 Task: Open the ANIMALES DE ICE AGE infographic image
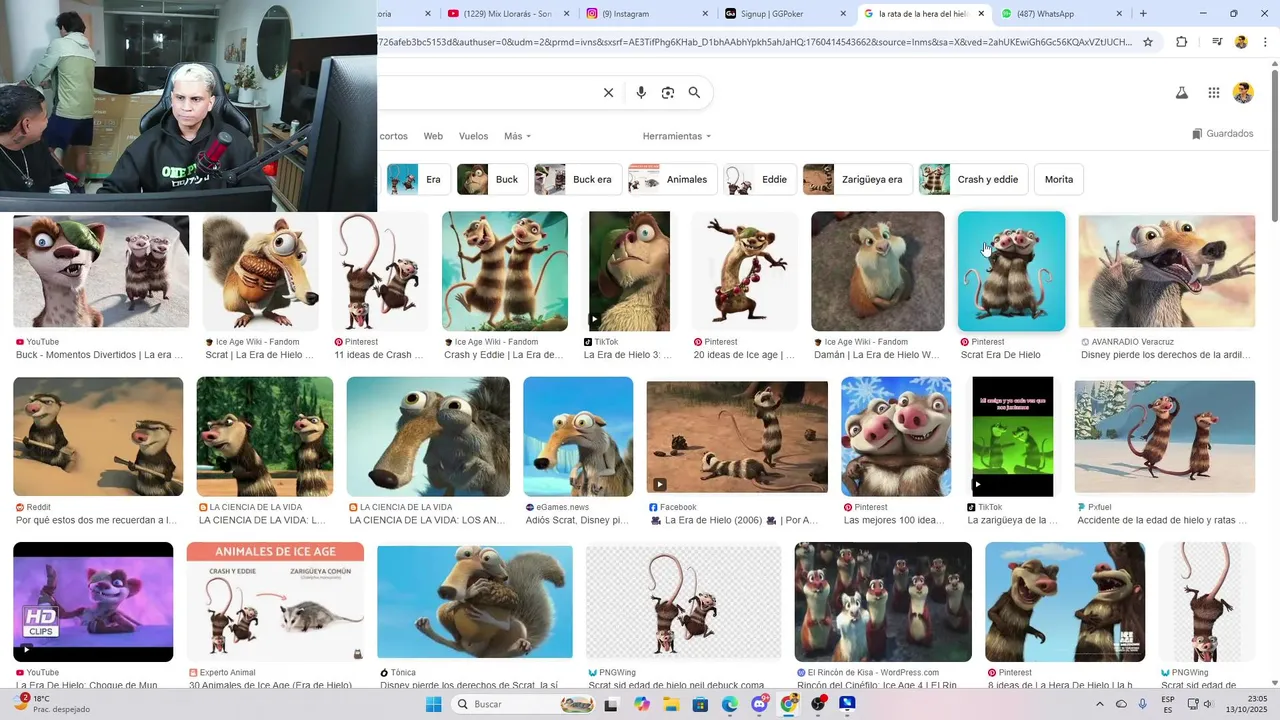276,602
